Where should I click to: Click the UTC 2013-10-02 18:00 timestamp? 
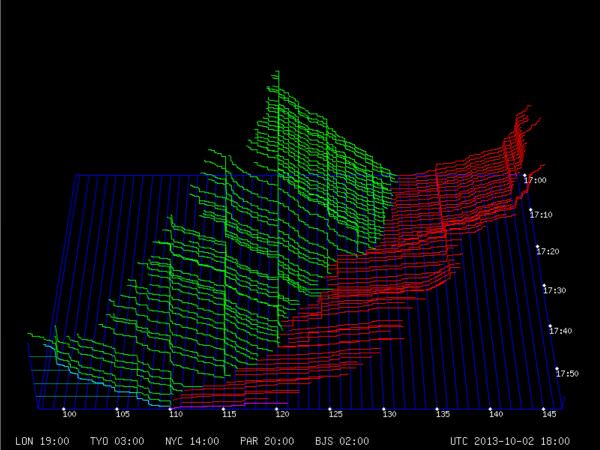click(510, 441)
